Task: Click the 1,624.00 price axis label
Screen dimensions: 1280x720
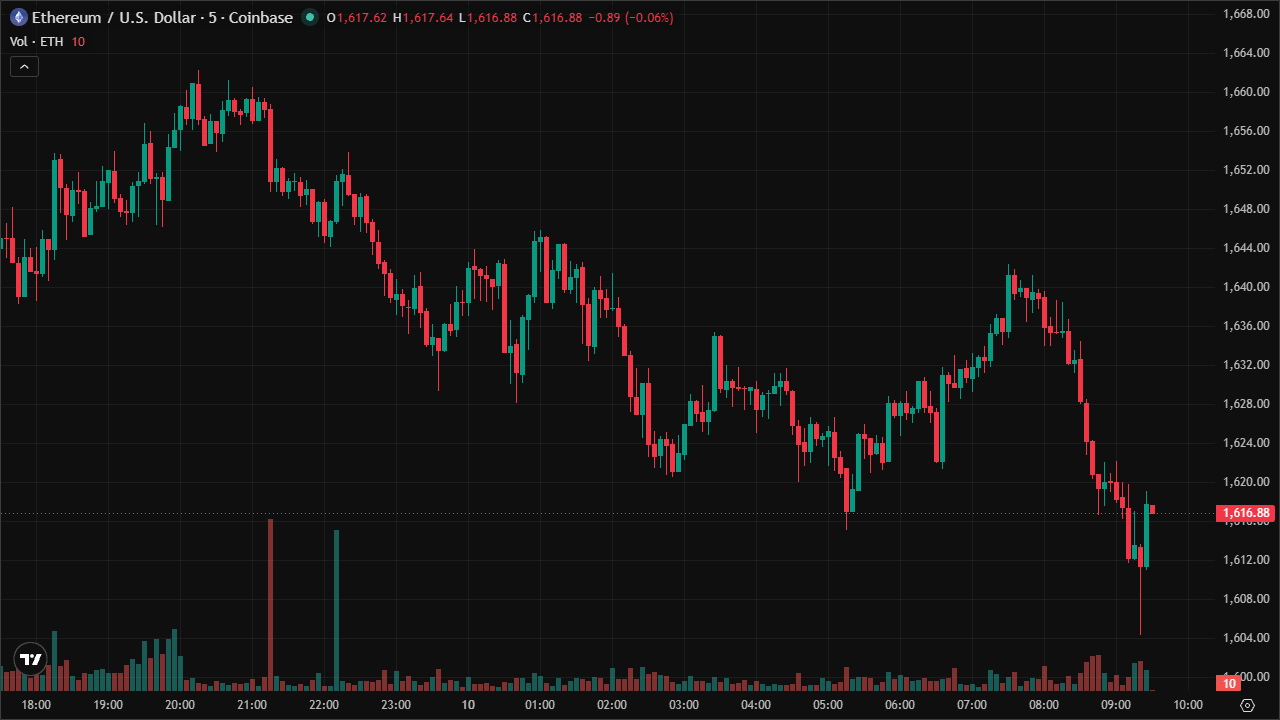Action: [x=1246, y=443]
